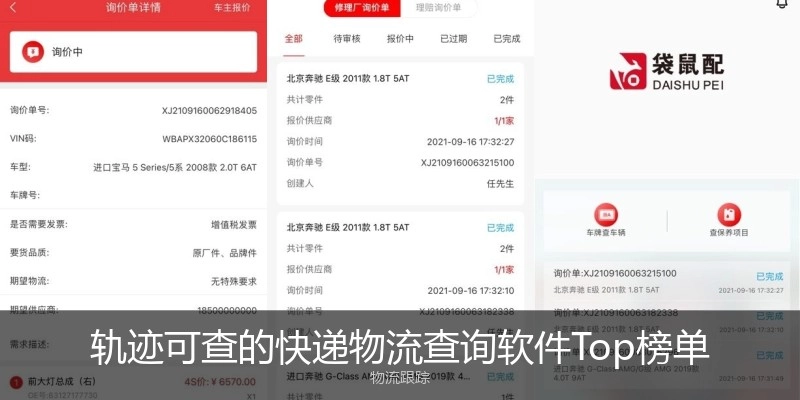Click the 4S价: ¥6570.00 price

pos(220,381)
